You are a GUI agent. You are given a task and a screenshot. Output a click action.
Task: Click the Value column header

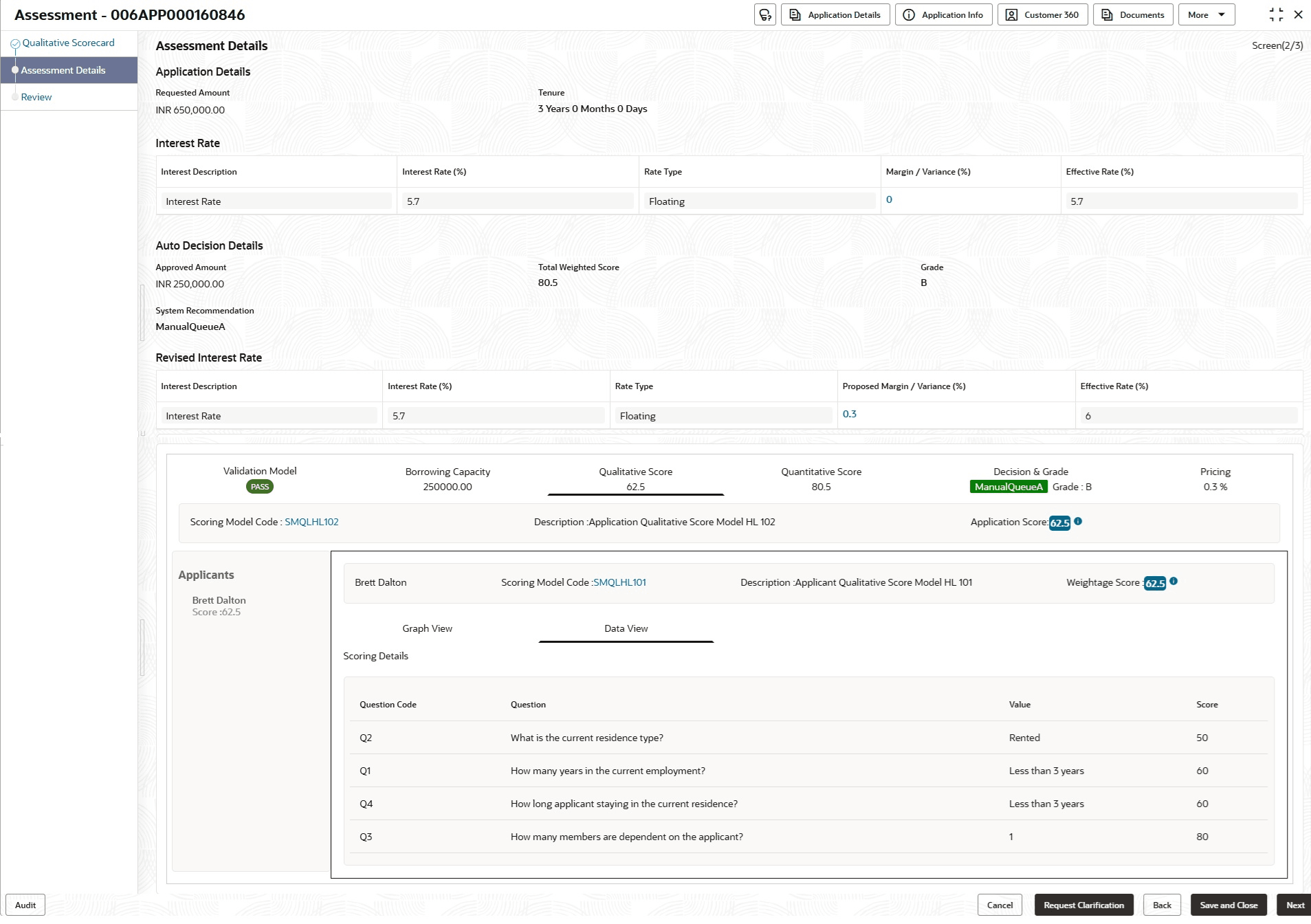tap(1020, 705)
